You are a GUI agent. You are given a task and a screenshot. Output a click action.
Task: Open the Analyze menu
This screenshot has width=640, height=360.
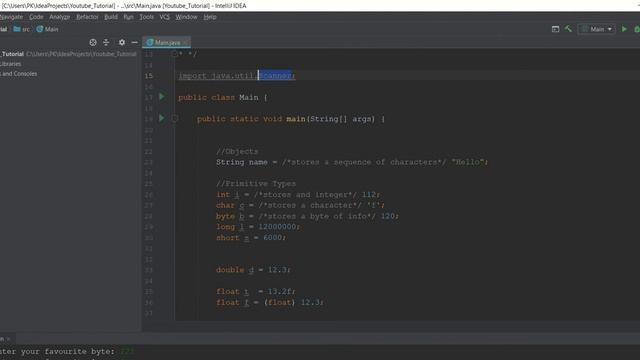click(60, 17)
